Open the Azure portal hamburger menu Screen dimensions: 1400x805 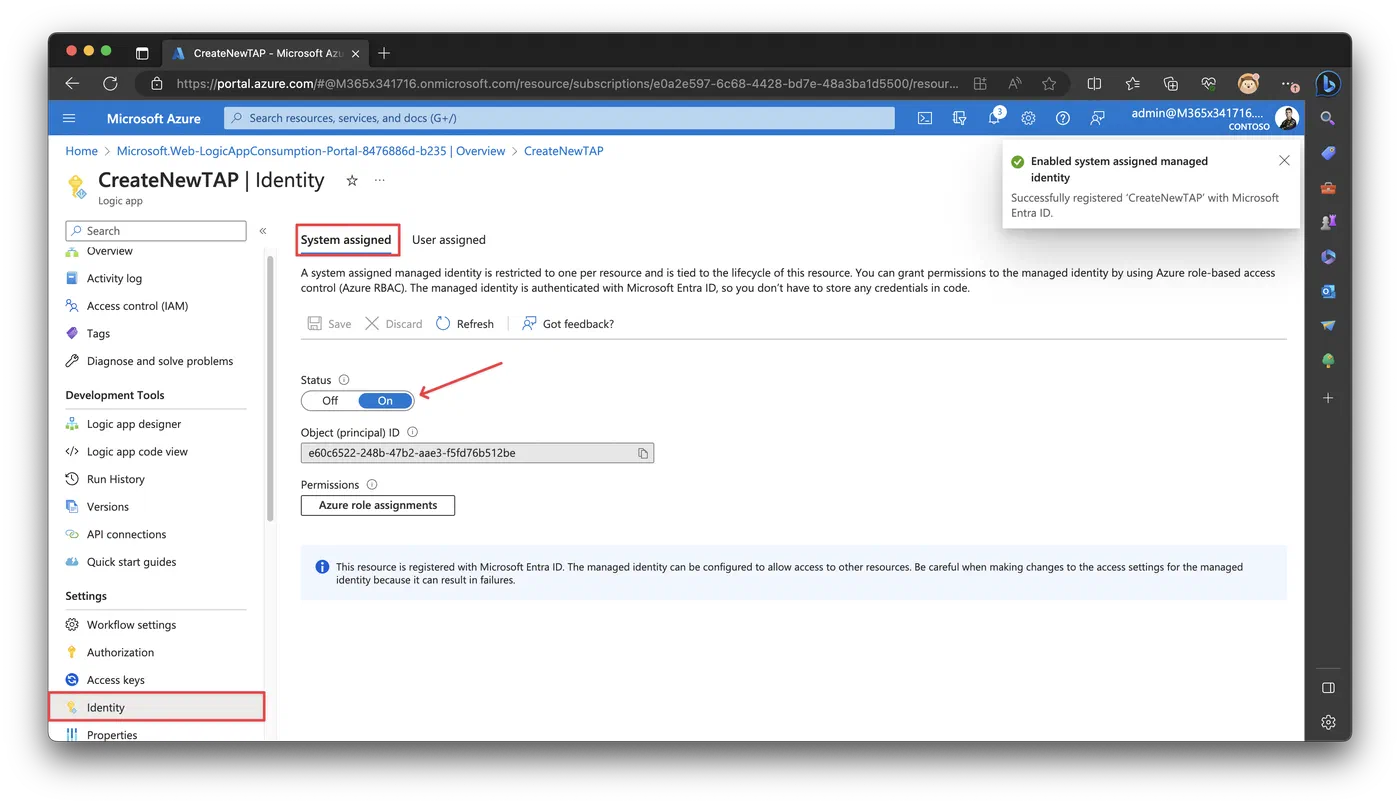[69, 118]
